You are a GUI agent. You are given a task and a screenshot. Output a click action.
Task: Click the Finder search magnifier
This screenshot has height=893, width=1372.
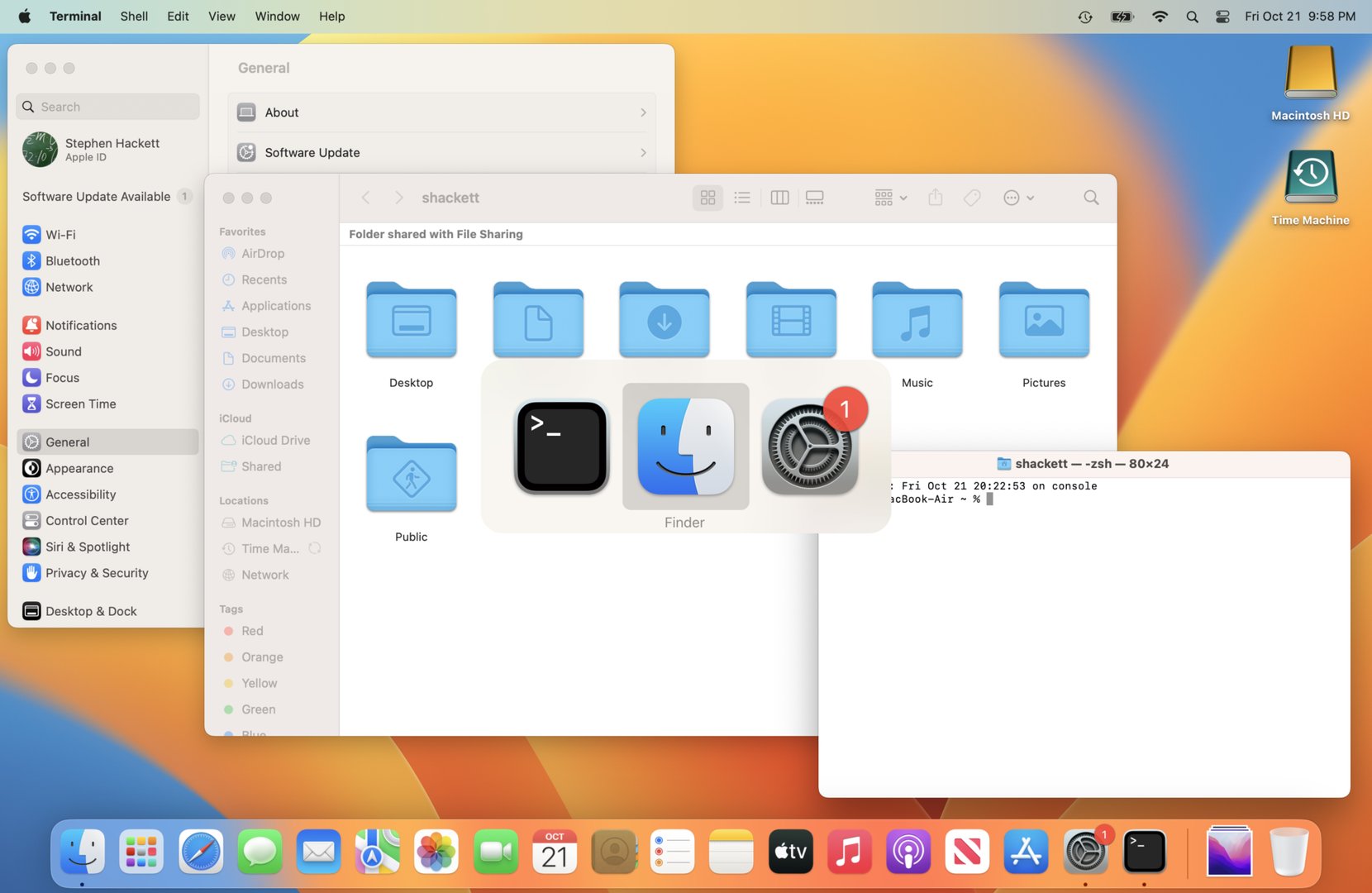1091,198
